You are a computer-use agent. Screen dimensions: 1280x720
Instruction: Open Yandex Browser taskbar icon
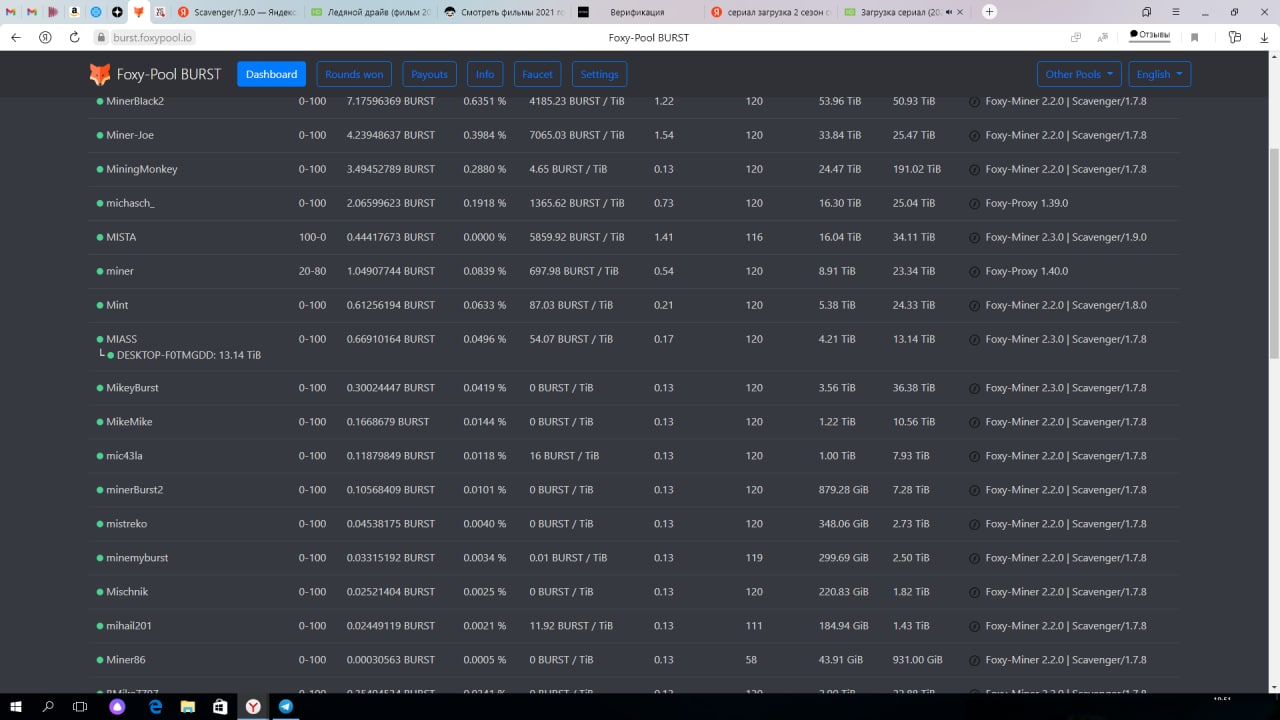(x=254, y=706)
